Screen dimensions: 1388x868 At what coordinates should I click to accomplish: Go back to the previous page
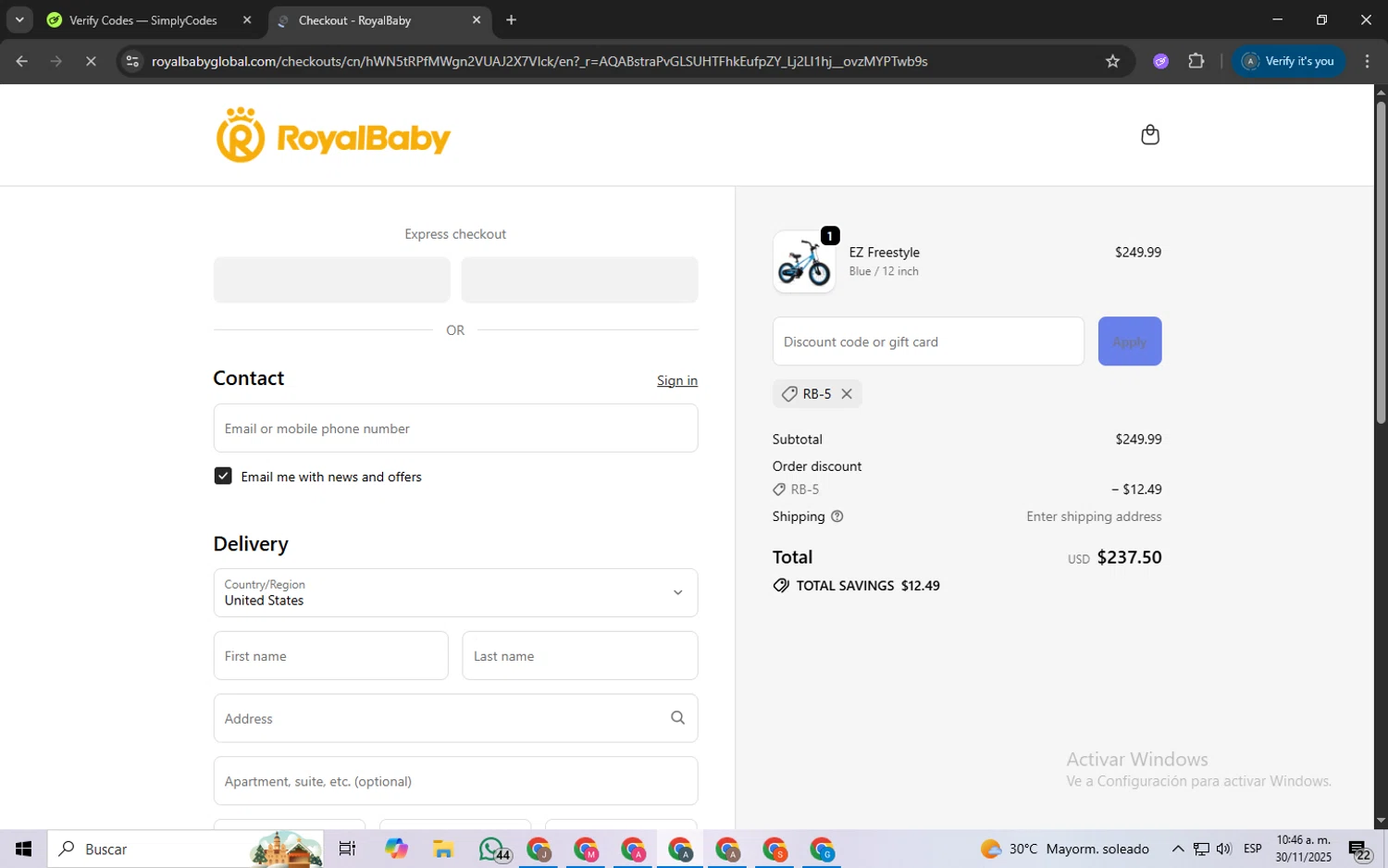point(21,61)
